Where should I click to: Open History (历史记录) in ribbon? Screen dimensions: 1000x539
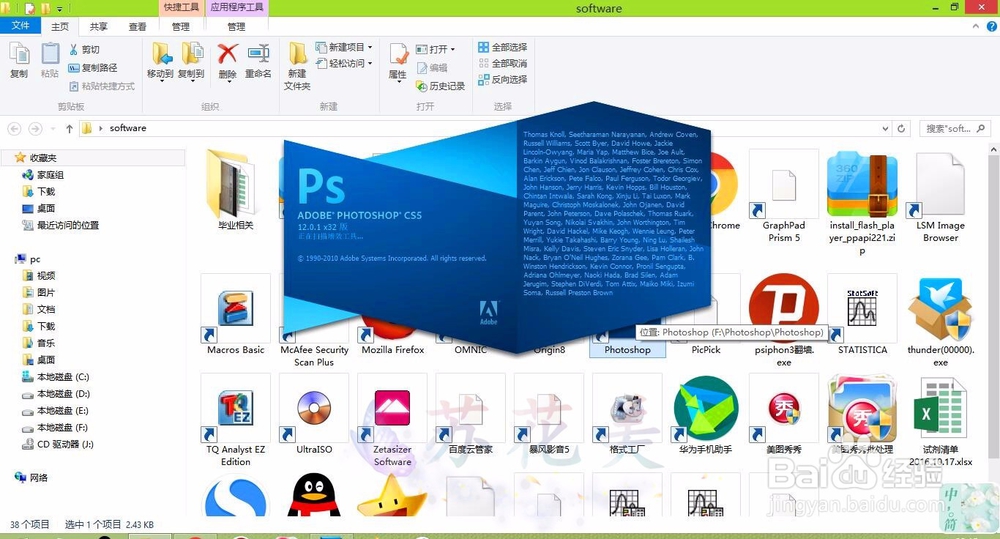(440, 86)
